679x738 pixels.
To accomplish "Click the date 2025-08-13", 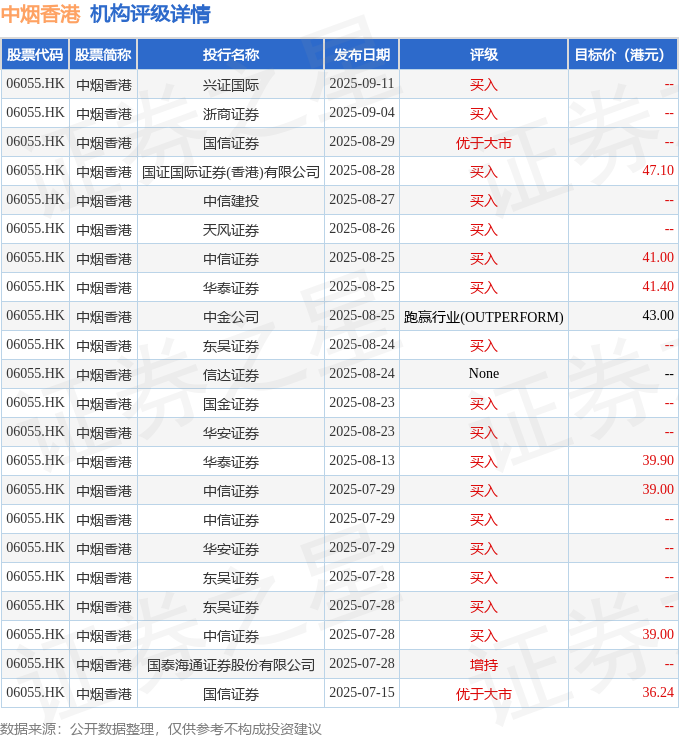I will click(361, 461).
